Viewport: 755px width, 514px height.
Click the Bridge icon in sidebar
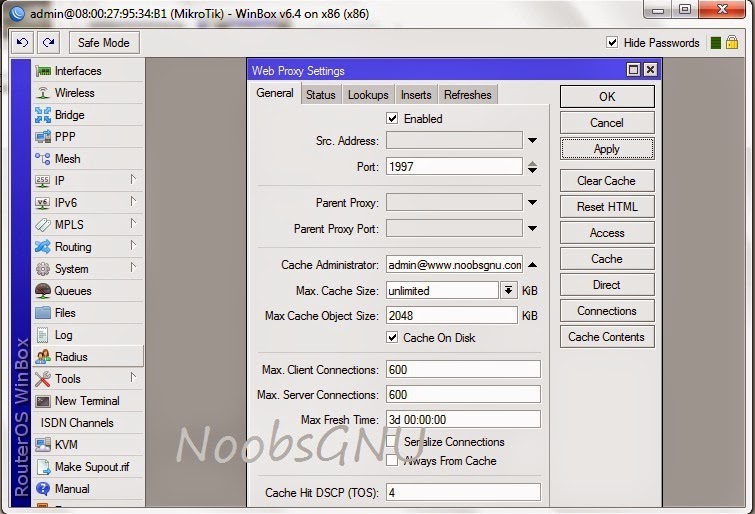tap(43, 115)
